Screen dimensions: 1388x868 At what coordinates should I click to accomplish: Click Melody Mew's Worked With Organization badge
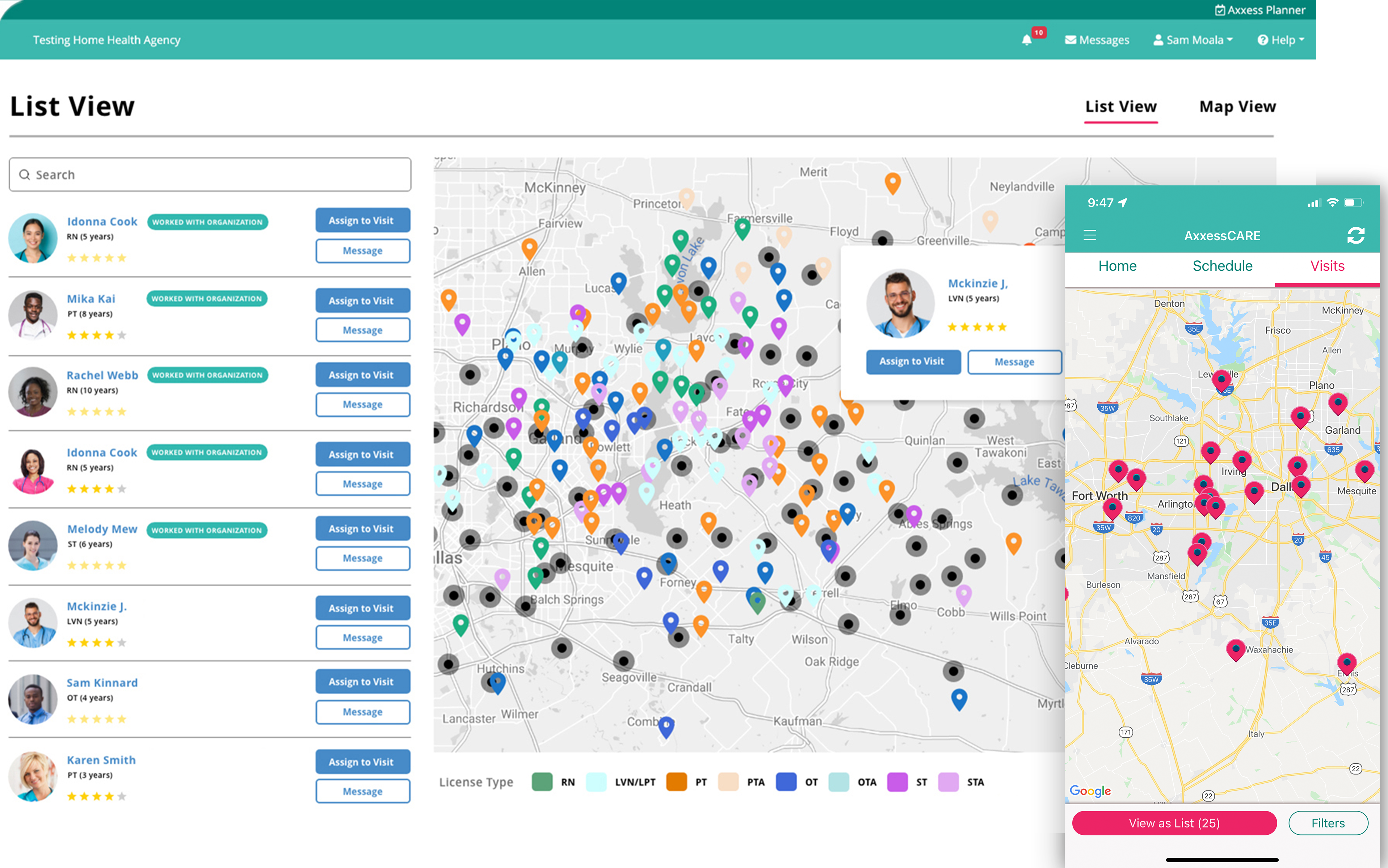tap(207, 530)
